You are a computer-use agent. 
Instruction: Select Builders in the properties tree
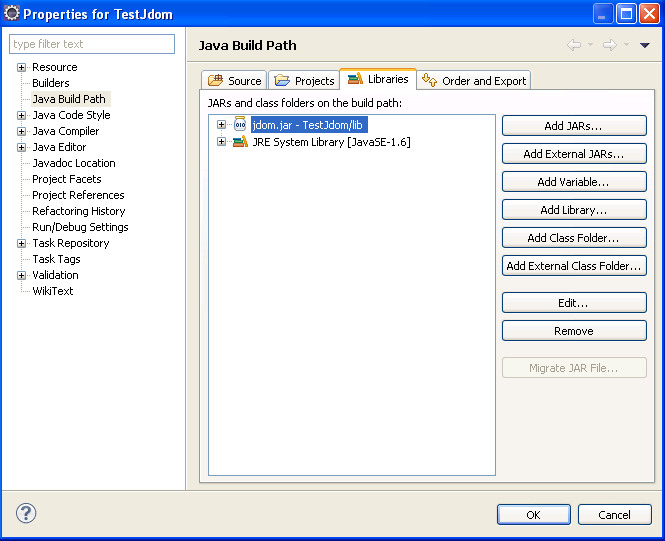coord(50,83)
